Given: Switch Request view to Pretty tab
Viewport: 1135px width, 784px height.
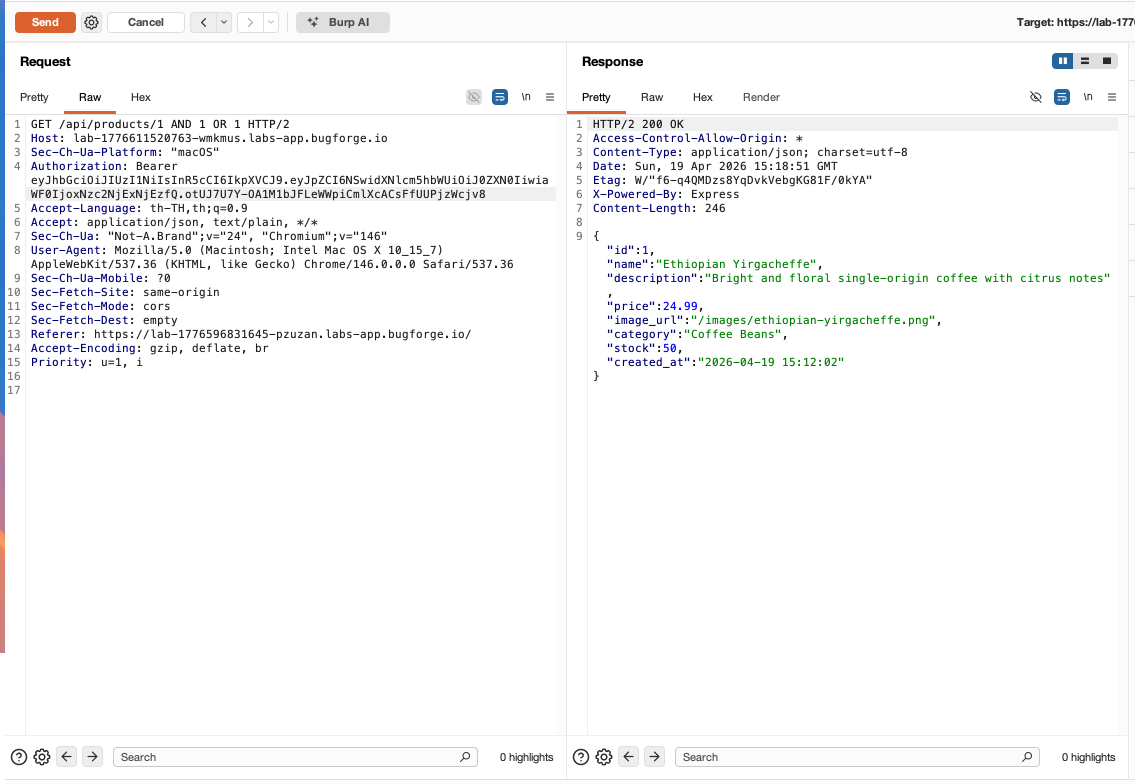Looking at the screenshot, I should click(34, 97).
